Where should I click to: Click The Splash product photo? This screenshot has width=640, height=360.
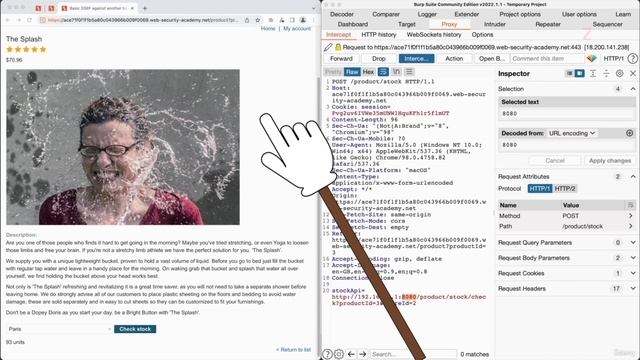pos(123,147)
